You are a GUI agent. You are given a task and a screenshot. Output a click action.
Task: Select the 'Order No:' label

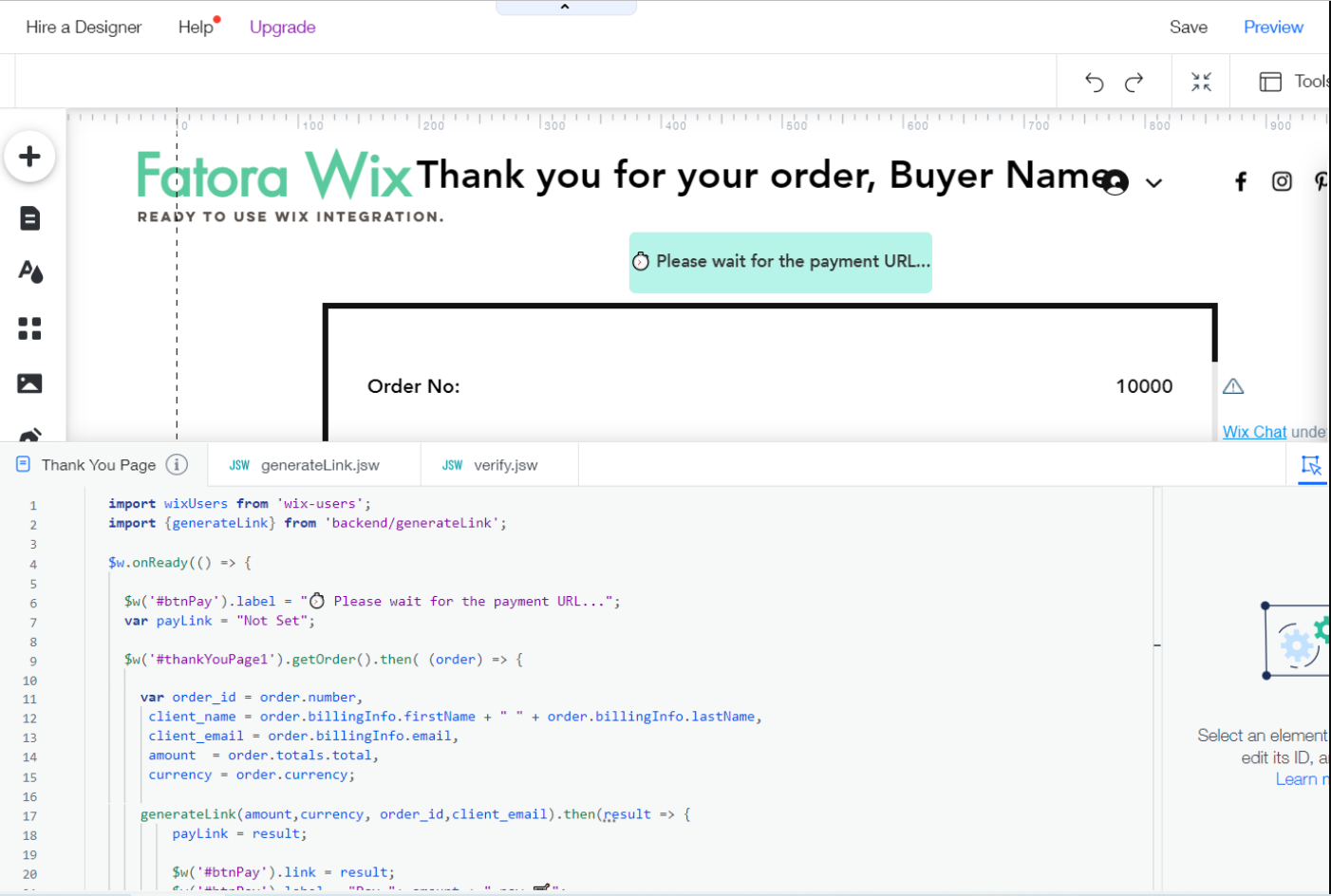[414, 386]
